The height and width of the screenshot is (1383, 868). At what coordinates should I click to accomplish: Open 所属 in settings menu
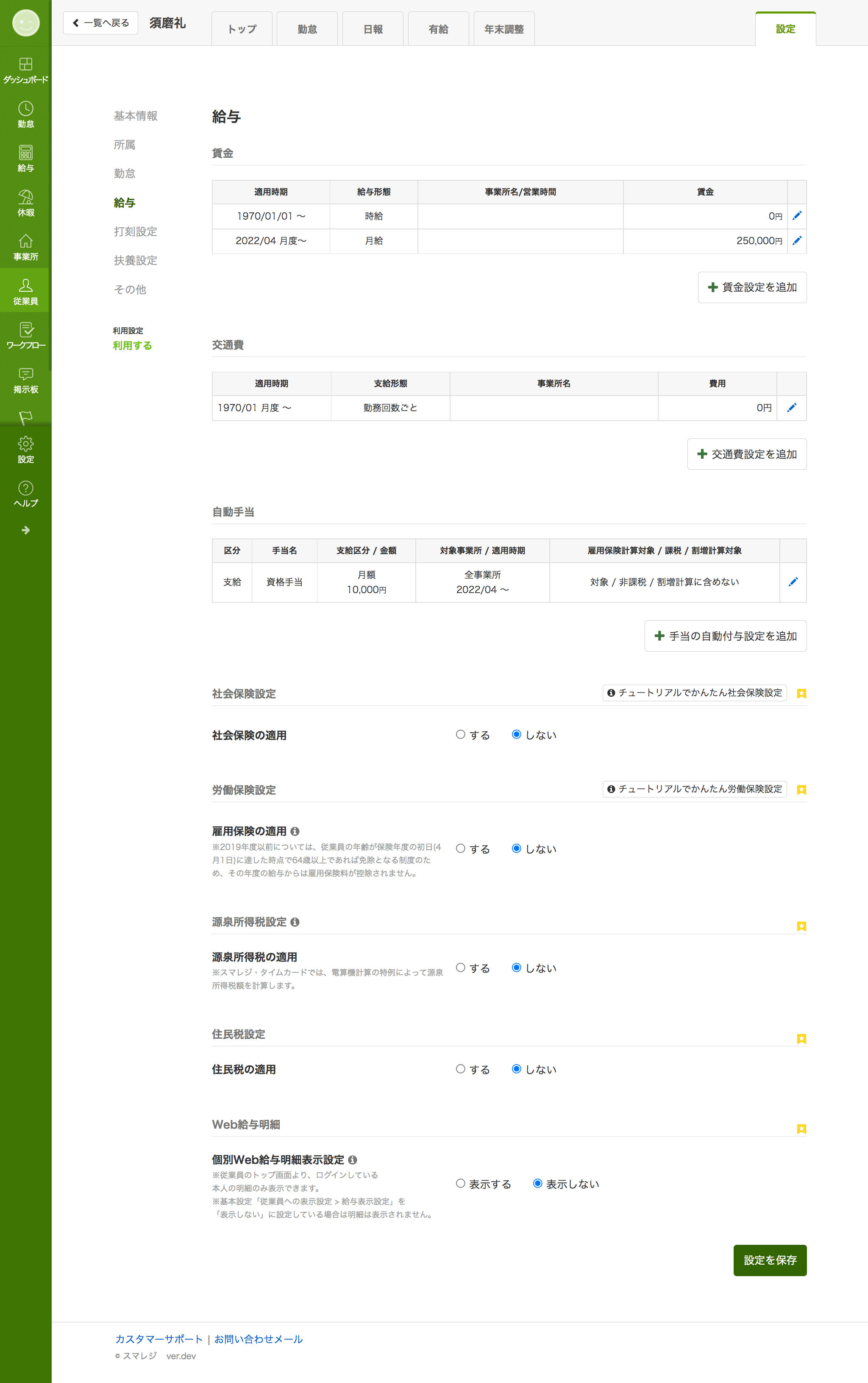click(125, 145)
